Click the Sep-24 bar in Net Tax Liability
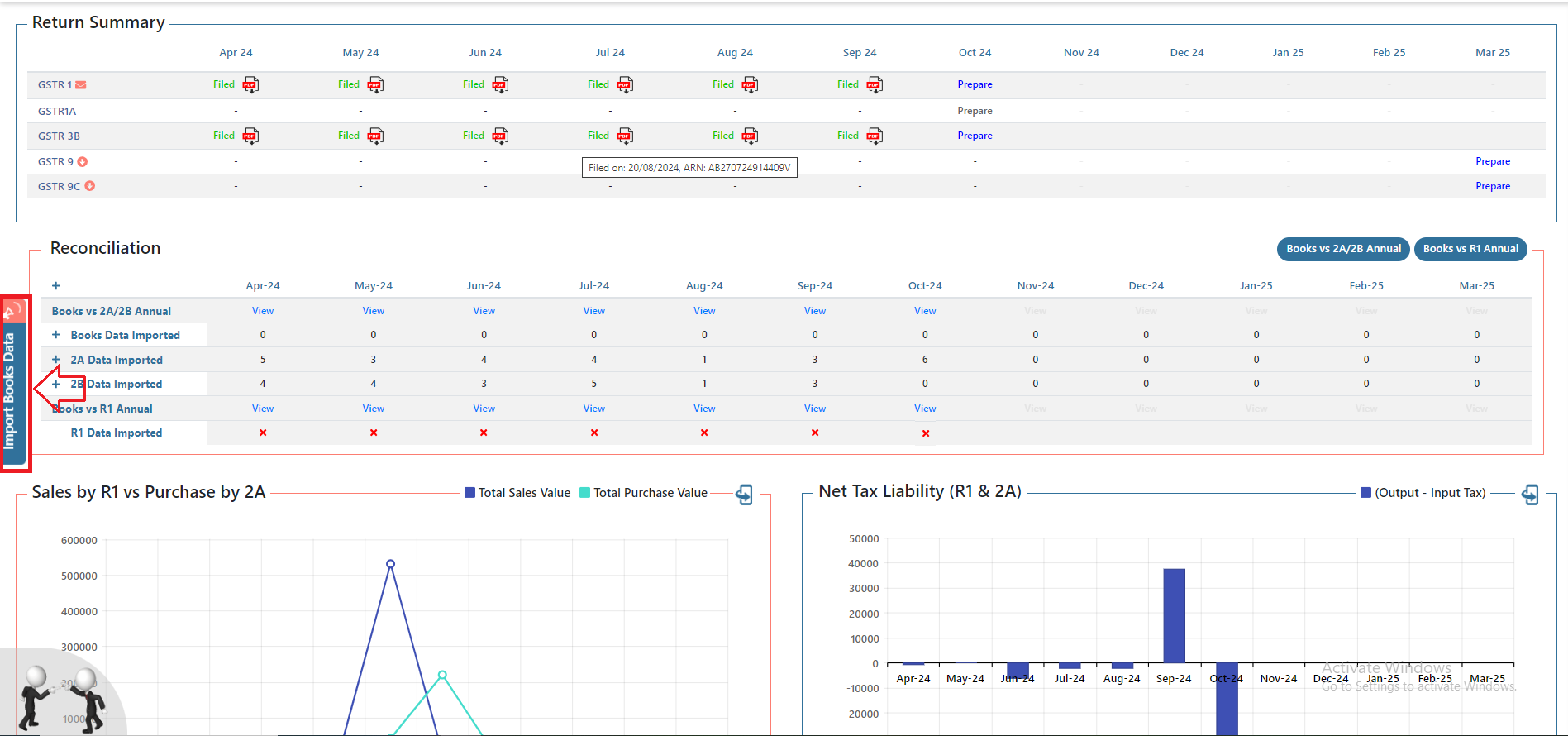This screenshot has height=736, width=1568. tap(1174, 616)
